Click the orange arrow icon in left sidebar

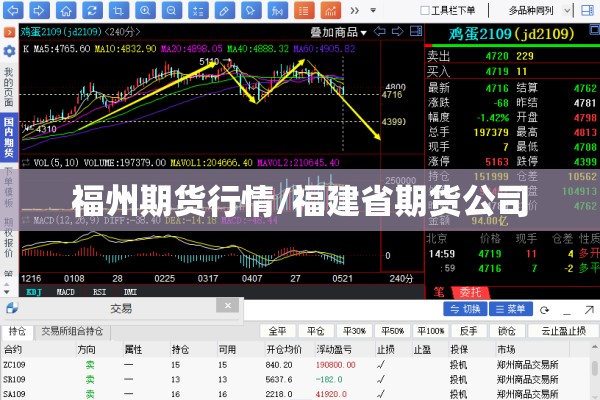9,32
